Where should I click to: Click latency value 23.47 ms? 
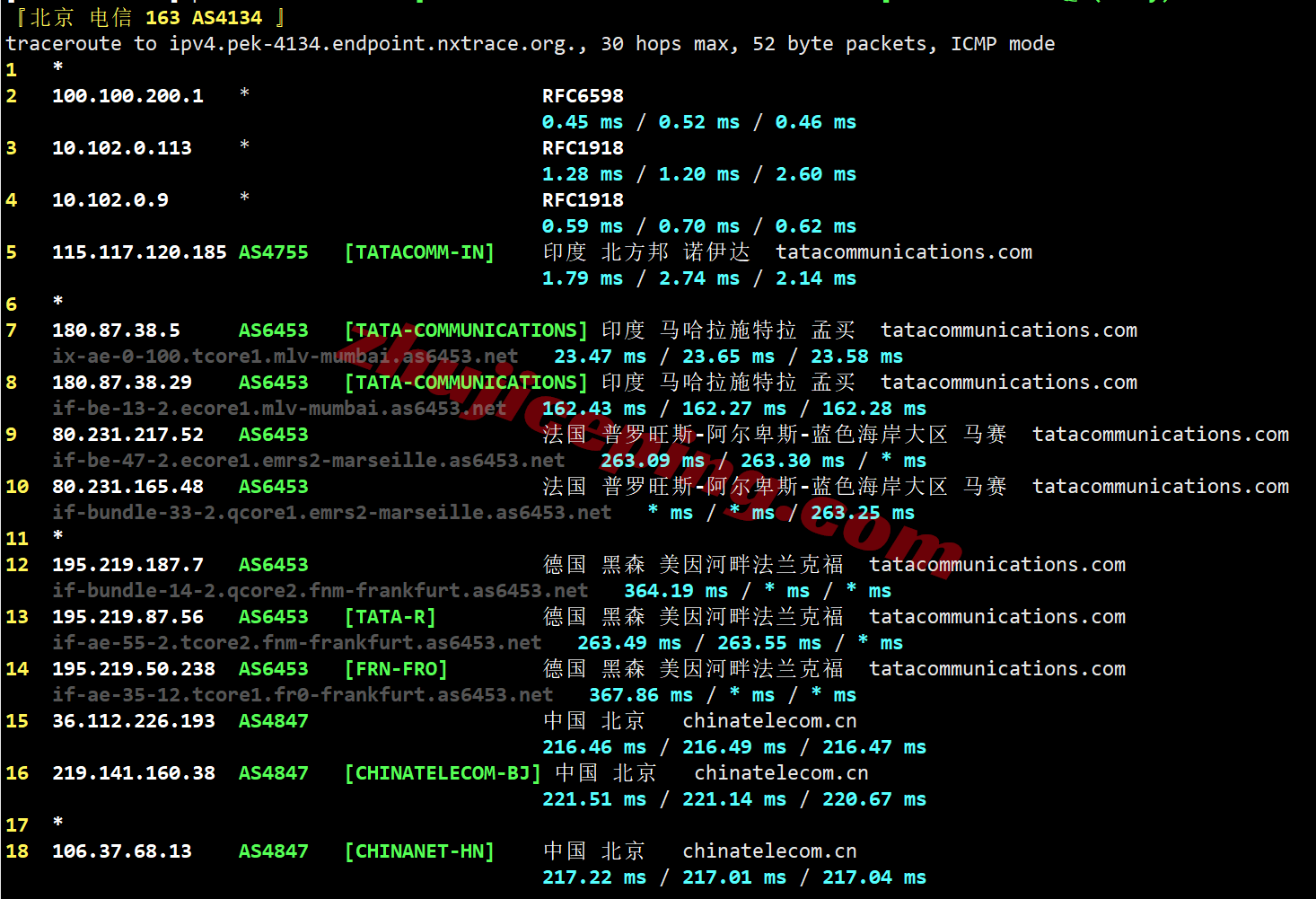pos(601,357)
